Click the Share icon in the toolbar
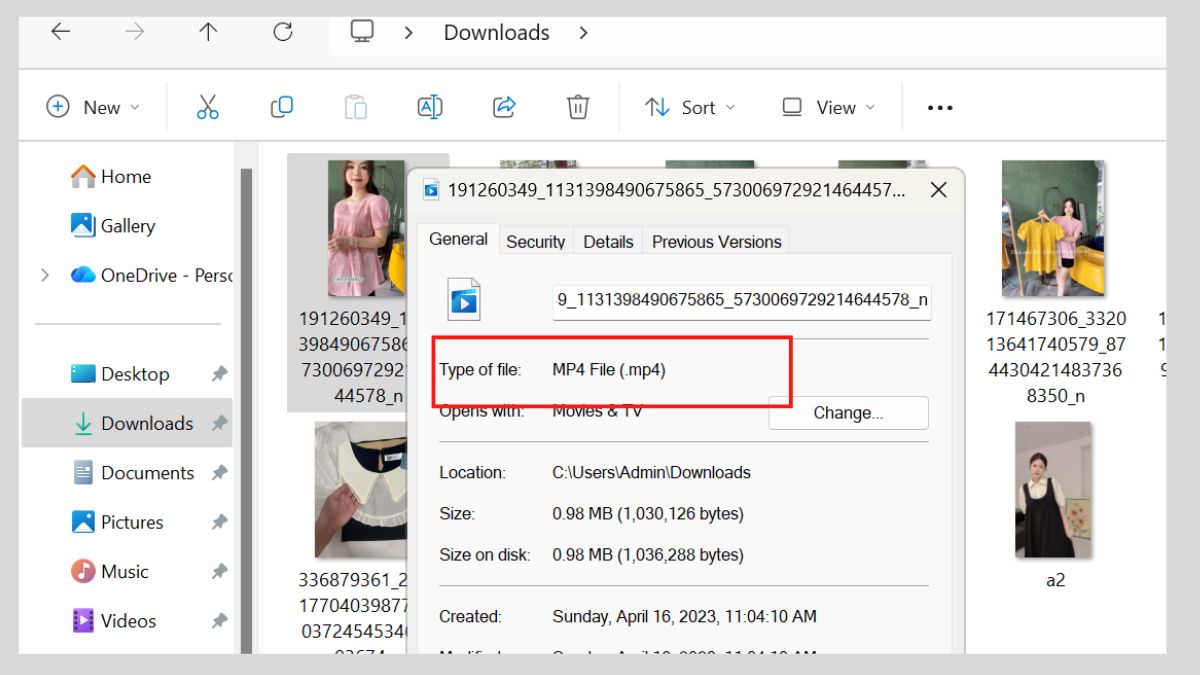 [x=504, y=106]
